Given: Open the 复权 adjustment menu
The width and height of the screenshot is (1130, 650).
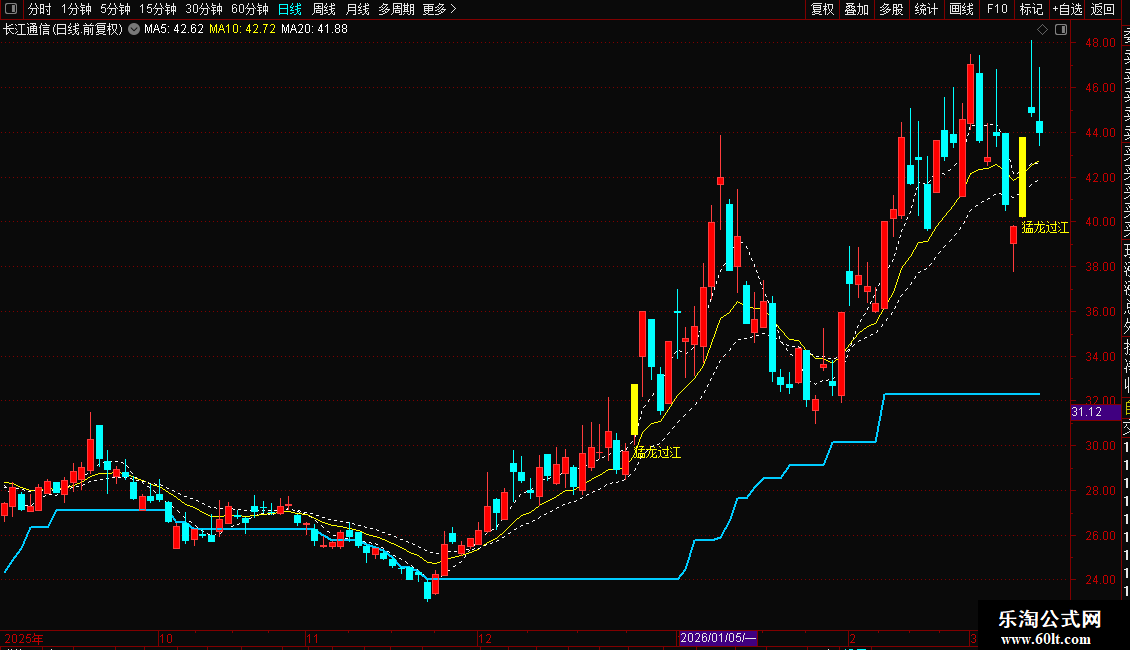Looking at the screenshot, I should pos(822,9).
